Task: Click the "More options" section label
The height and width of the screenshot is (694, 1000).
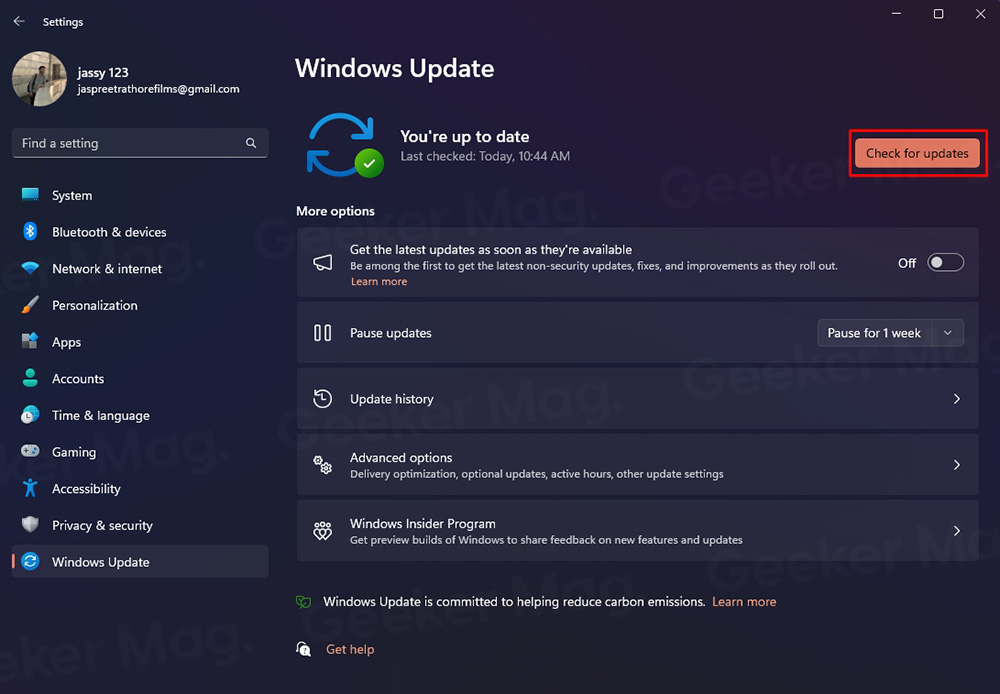Action: [335, 211]
